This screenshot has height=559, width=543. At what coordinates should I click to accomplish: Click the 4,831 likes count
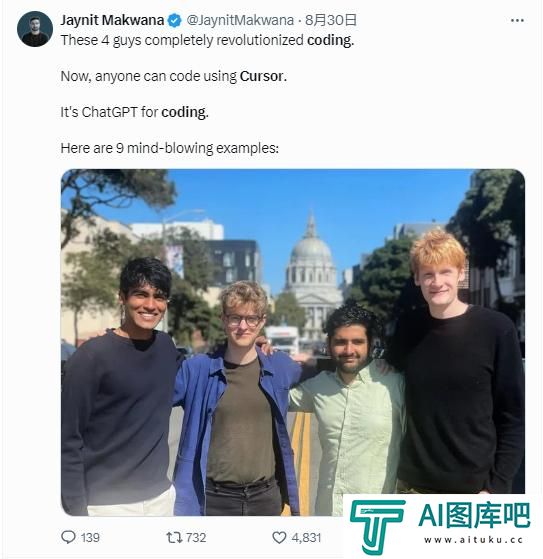click(306, 537)
